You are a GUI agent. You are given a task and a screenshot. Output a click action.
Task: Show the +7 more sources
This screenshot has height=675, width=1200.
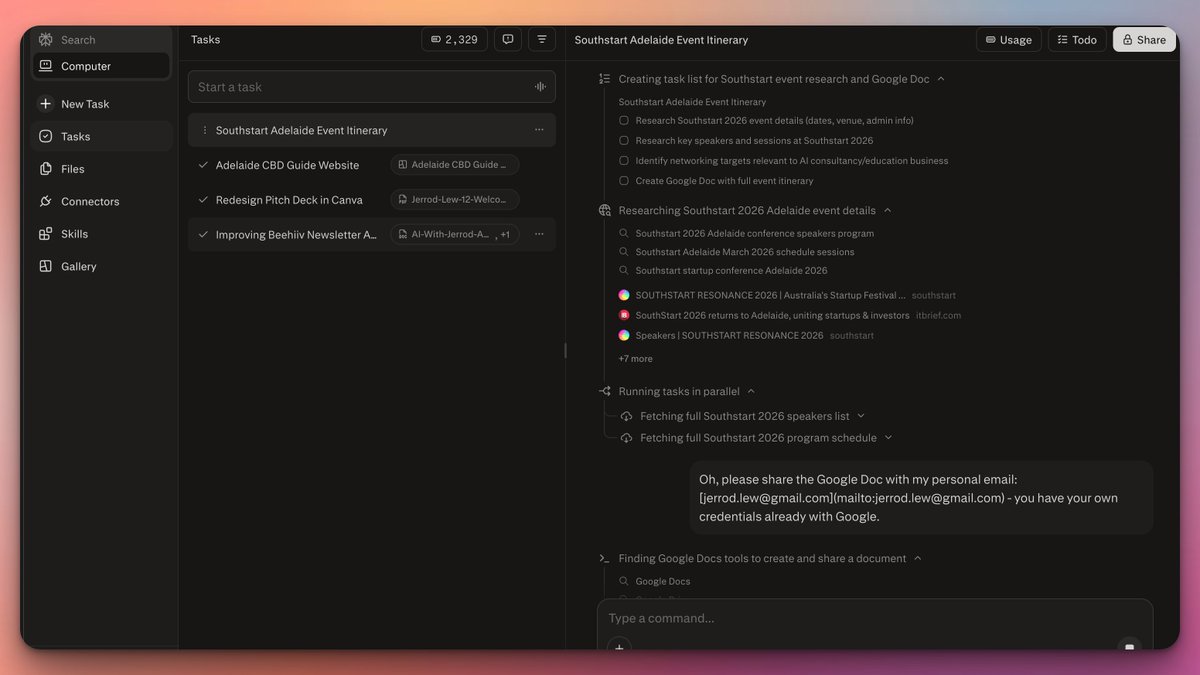point(635,358)
